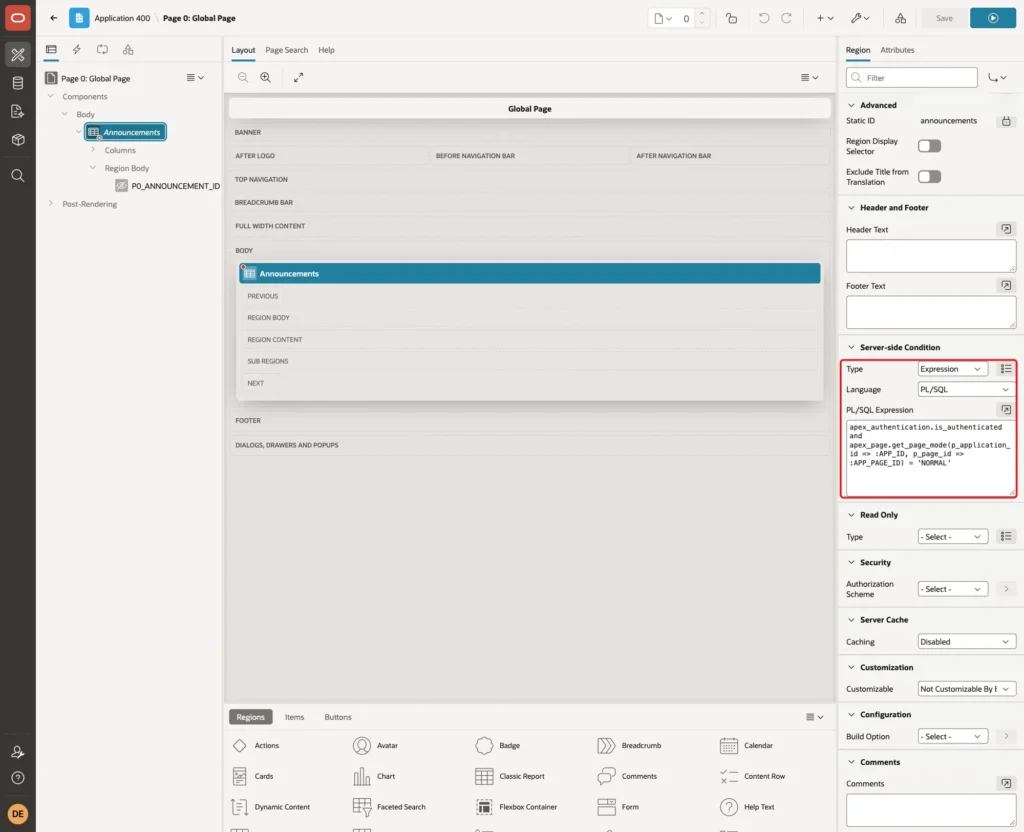
Task: Expand the Columns tree node
Action: coord(93,150)
